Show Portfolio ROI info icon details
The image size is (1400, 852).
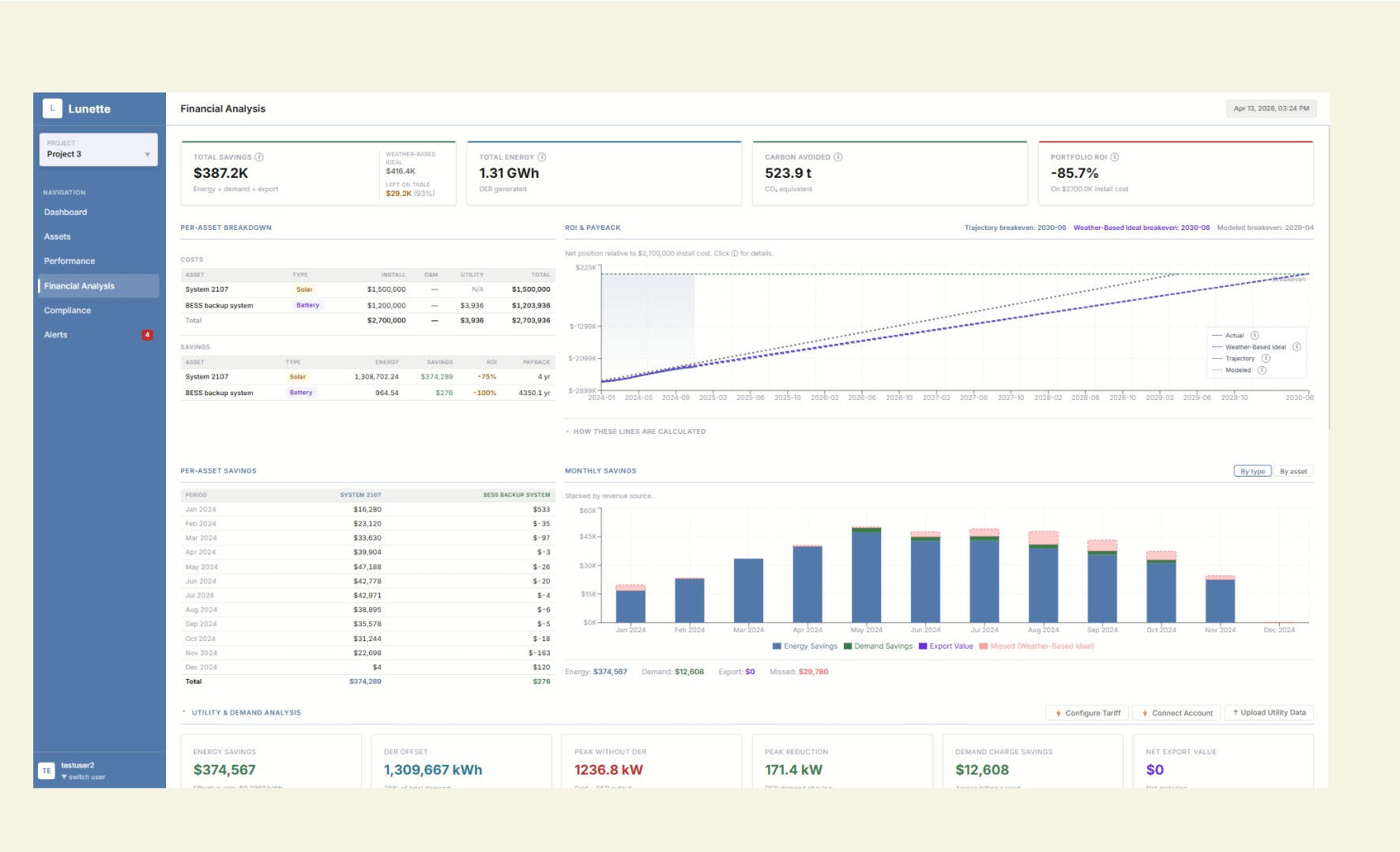[1115, 157]
